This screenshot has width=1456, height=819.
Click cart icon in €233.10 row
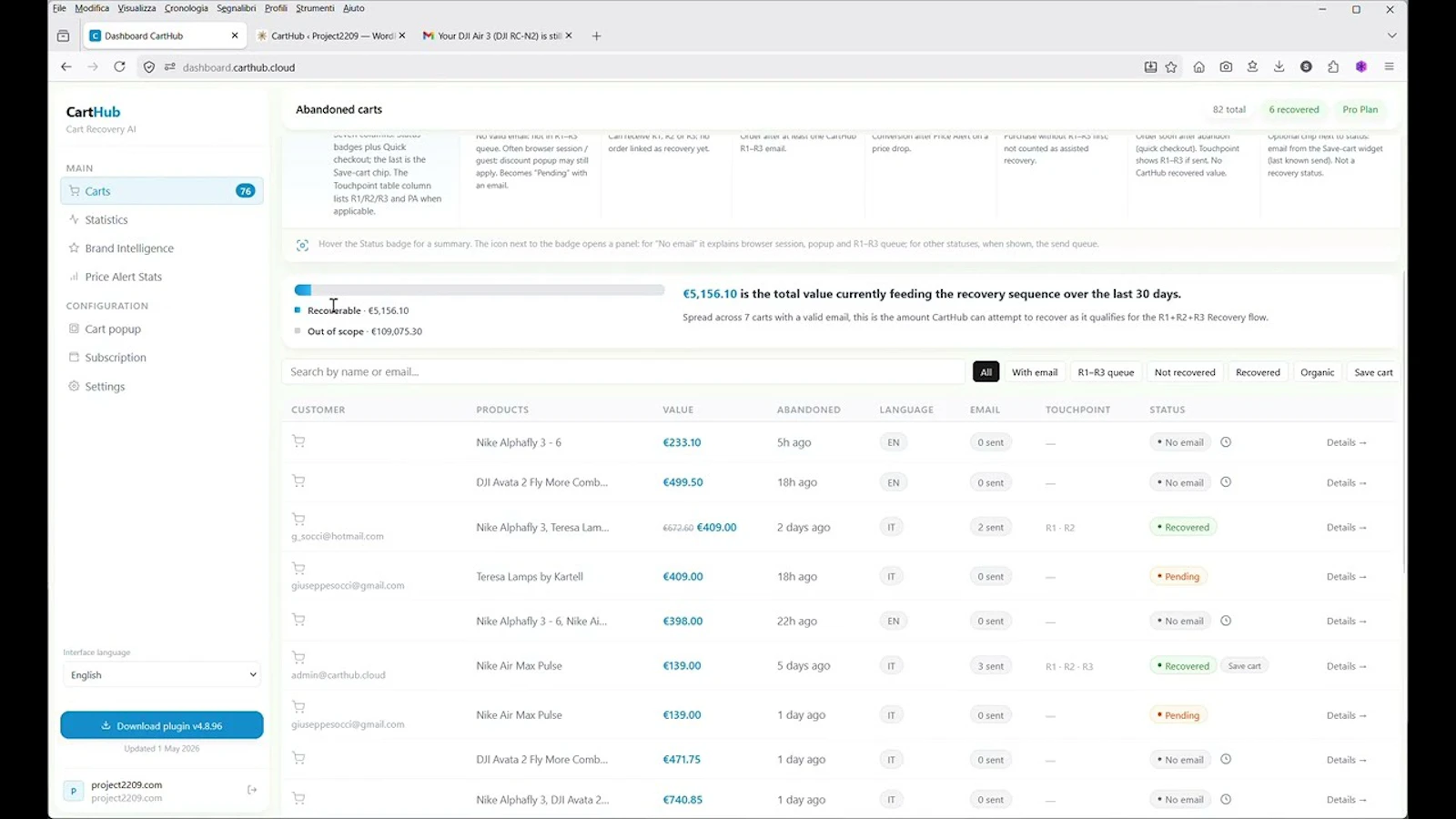(x=298, y=441)
